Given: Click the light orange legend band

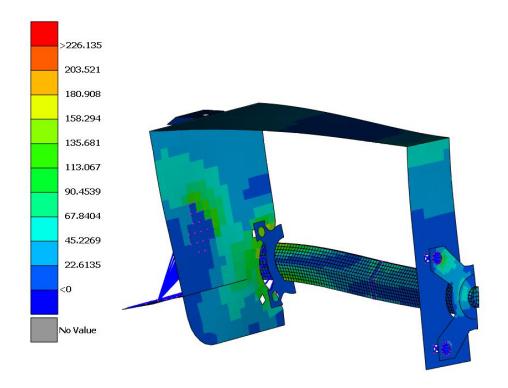Looking at the screenshot, I should (44, 83).
